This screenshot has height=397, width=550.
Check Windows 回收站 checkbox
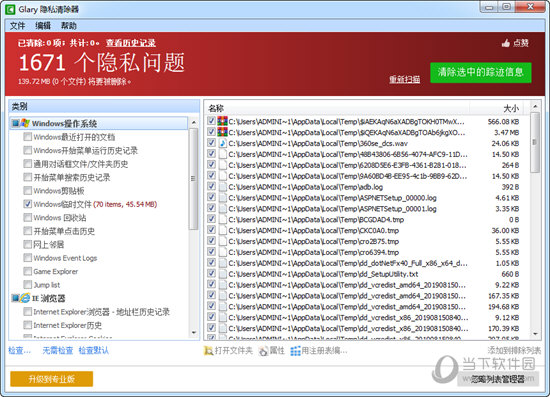point(27,217)
